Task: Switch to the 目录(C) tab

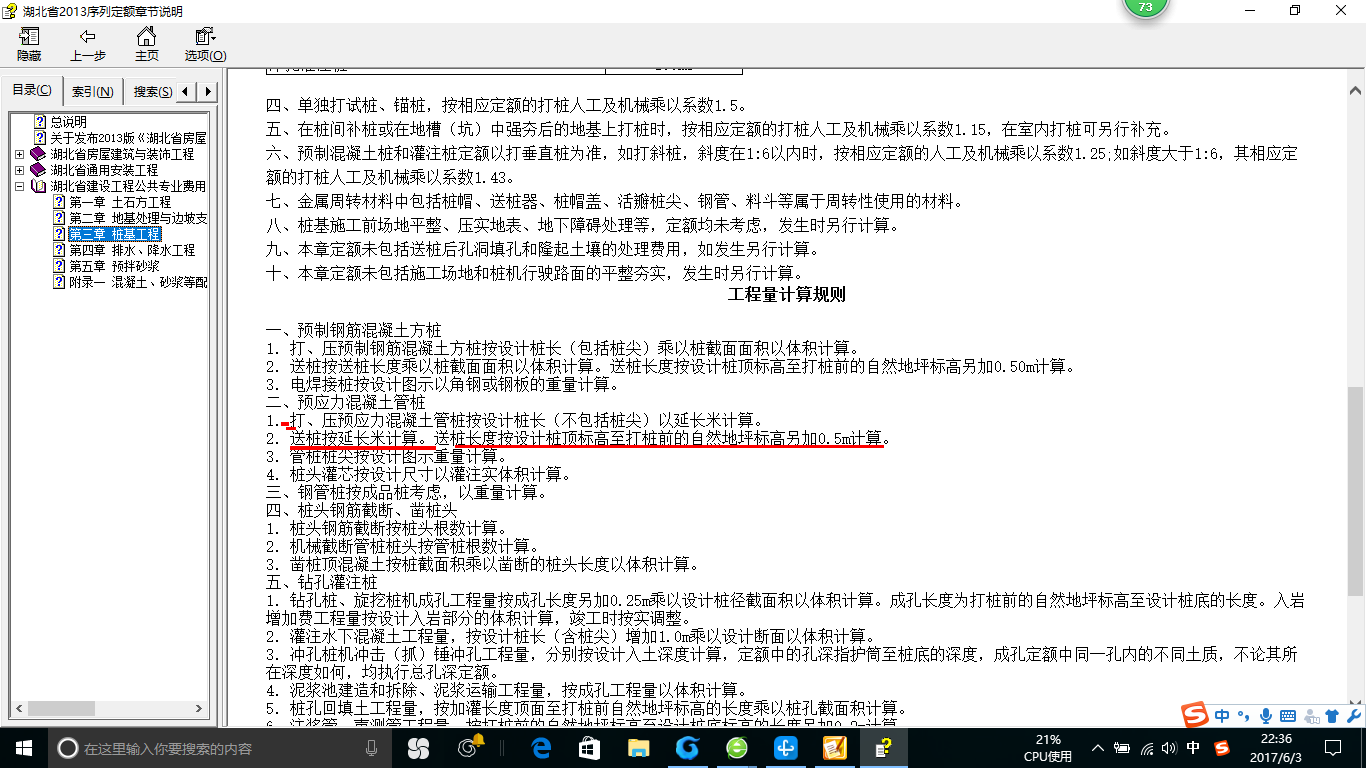Action: [32, 91]
